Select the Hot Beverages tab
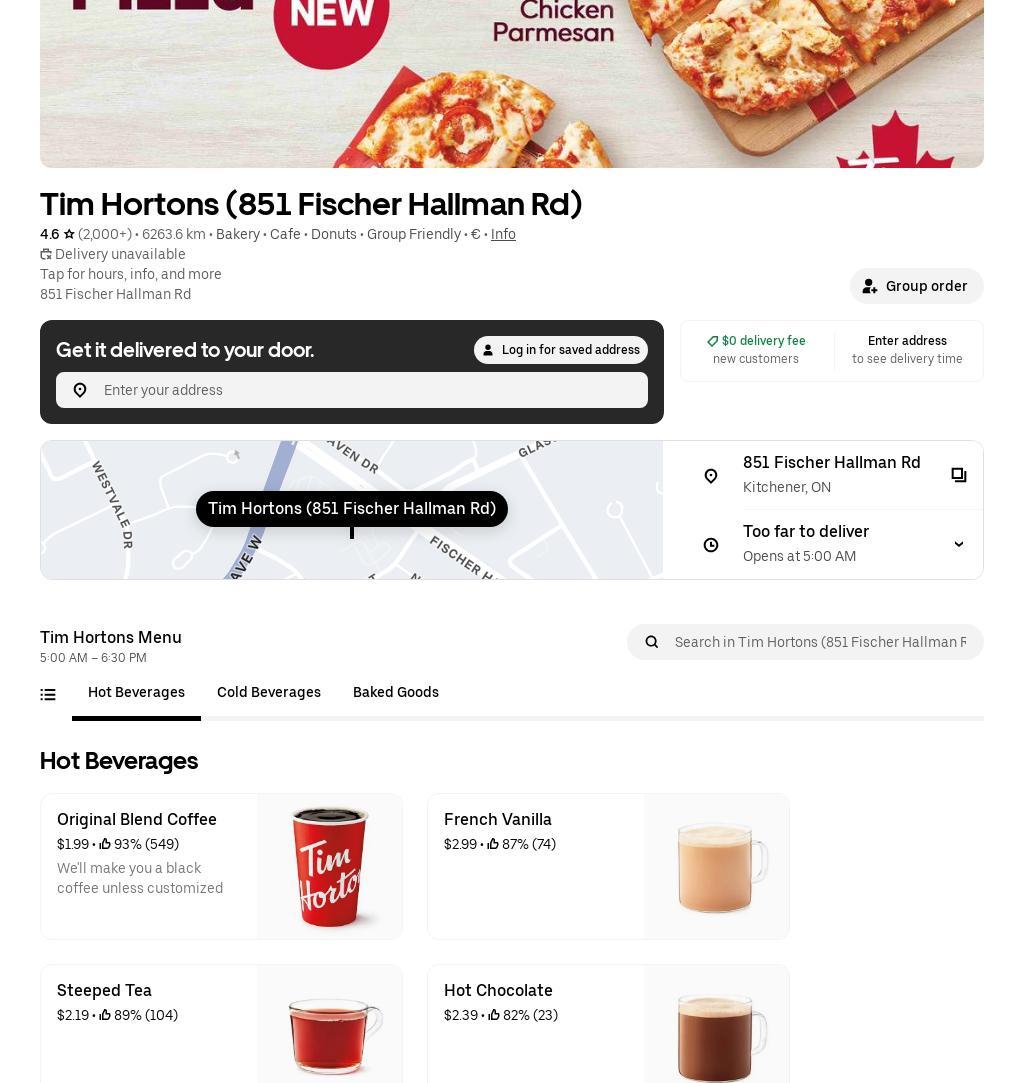Image resolution: width=1024 pixels, height=1083 pixels. coord(136,692)
